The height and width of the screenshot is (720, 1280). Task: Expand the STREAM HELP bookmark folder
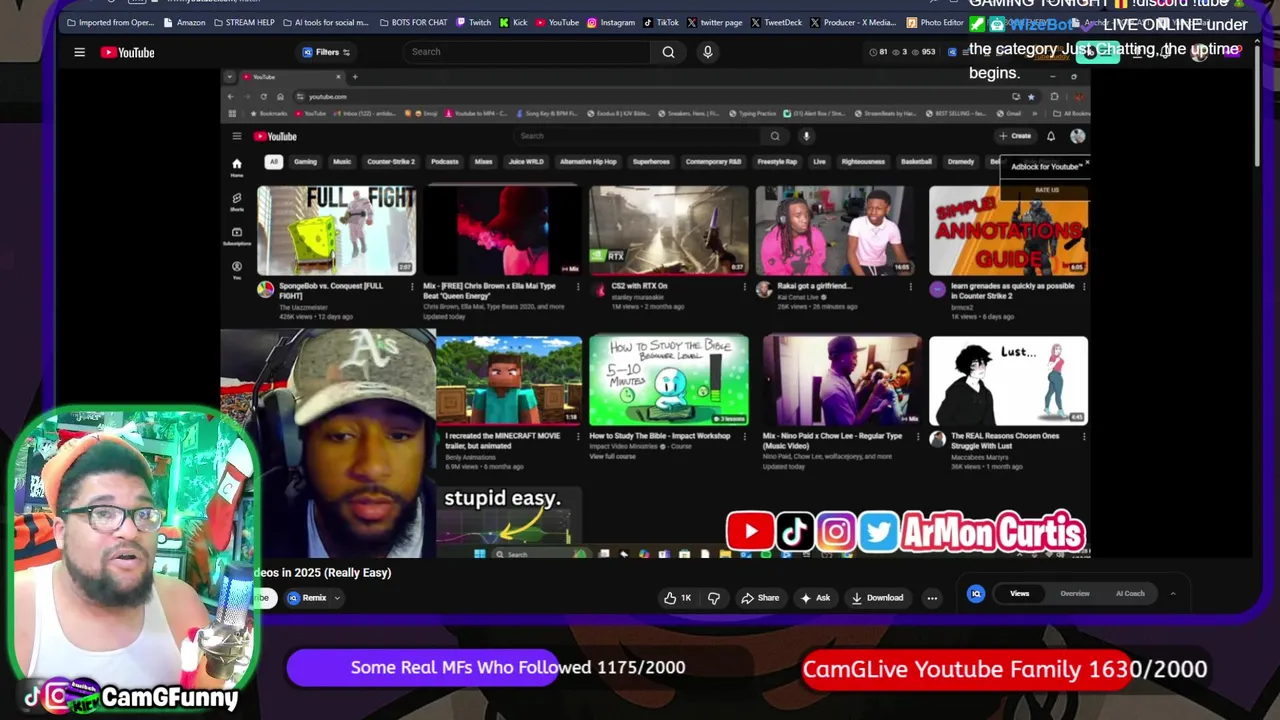[x=245, y=22]
